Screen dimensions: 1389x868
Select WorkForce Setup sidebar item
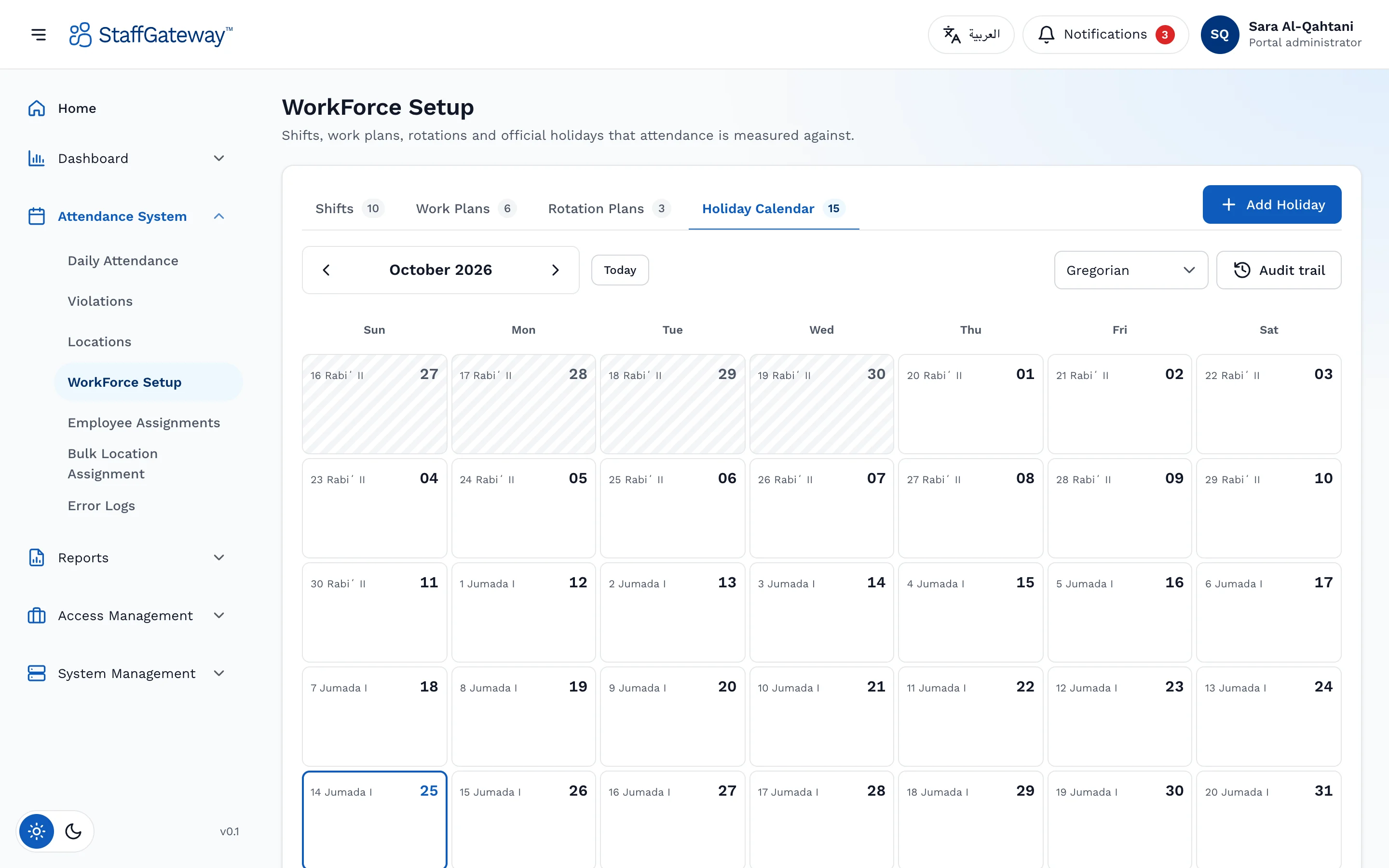click(x=148, y=382)
